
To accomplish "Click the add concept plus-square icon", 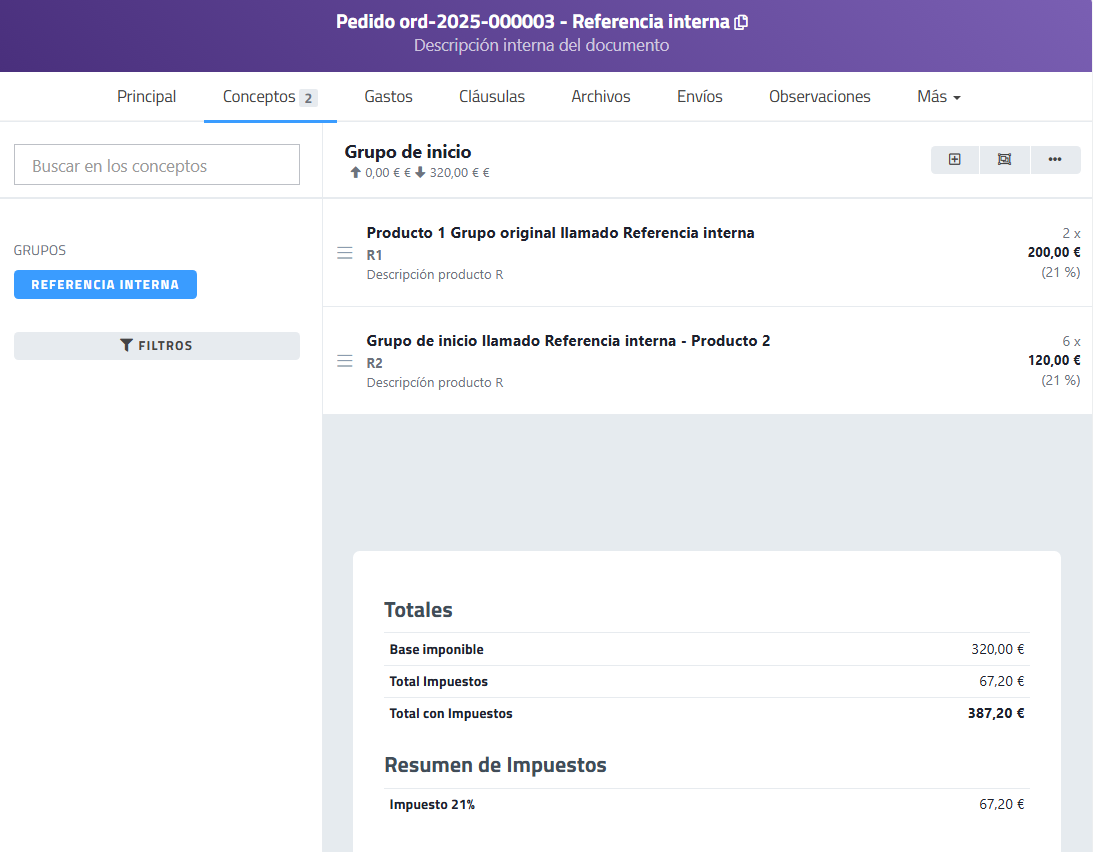I will point(955,160).
